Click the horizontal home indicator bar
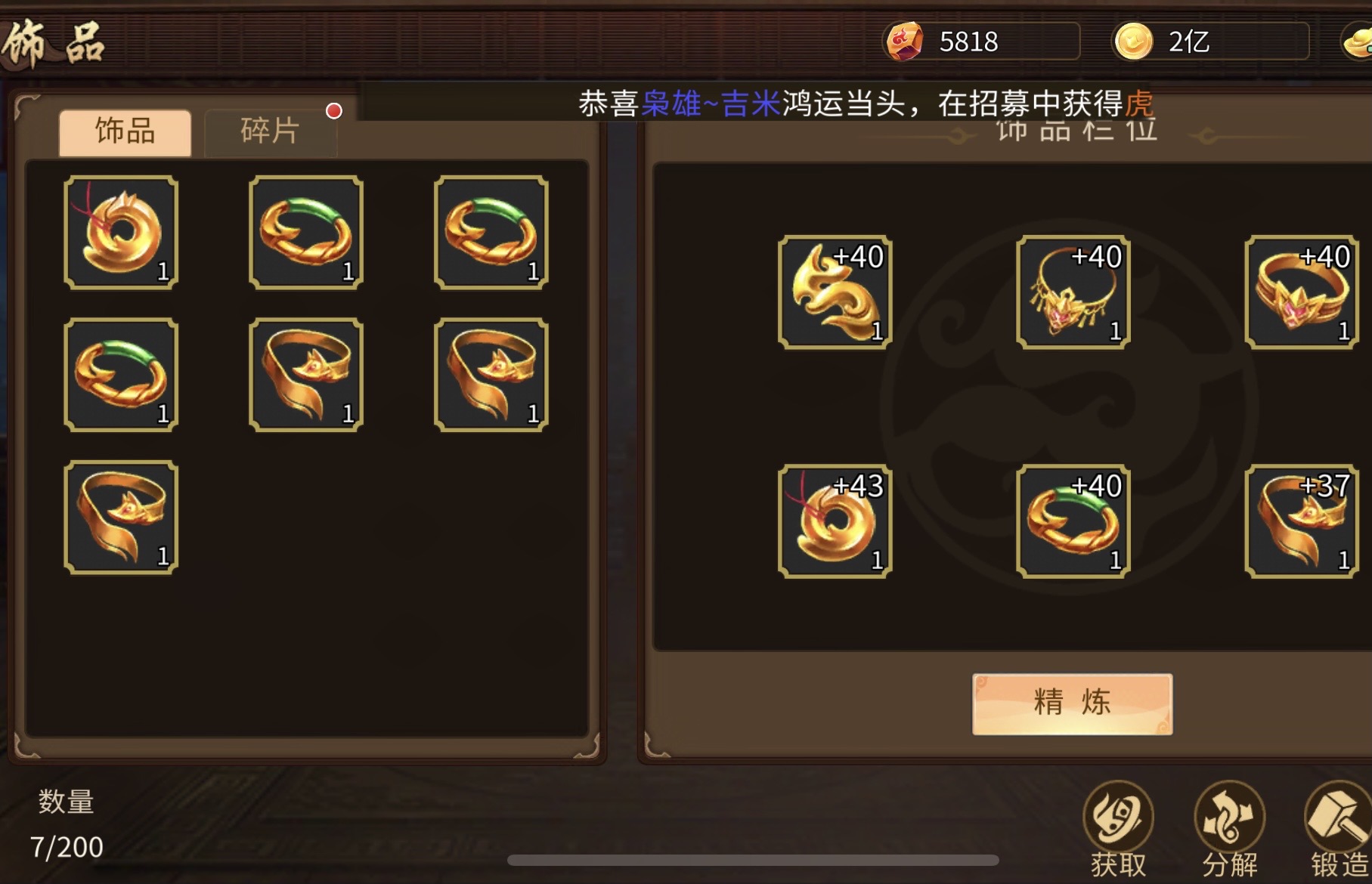 (x=753, y=860)
